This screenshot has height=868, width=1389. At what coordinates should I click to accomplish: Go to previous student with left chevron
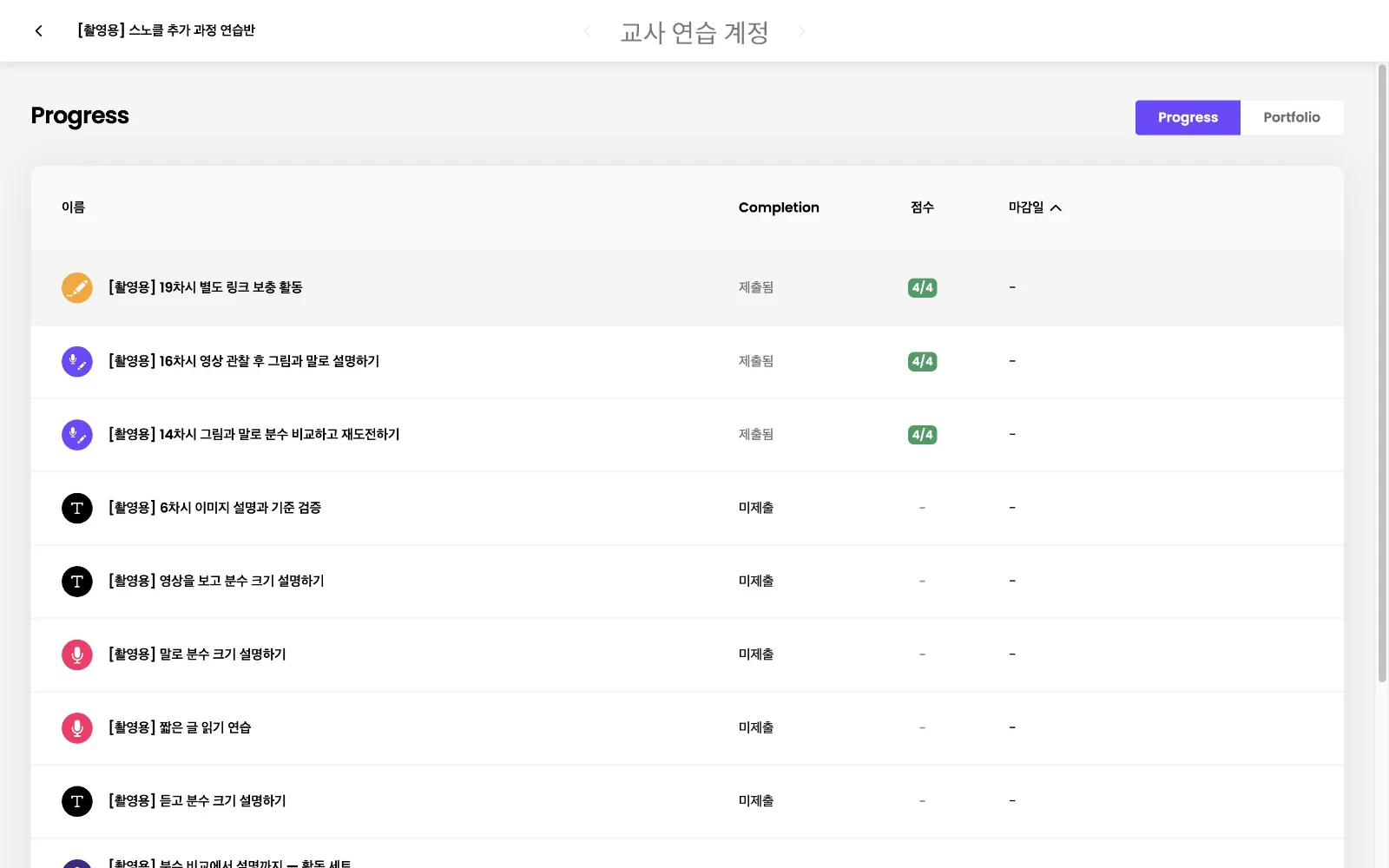(x=587, y=31)
